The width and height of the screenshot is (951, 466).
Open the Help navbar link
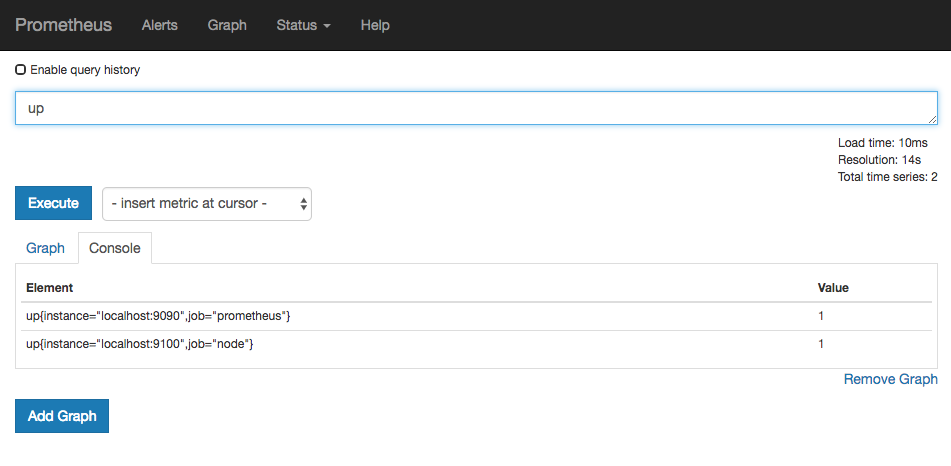[x=375, y=25]
